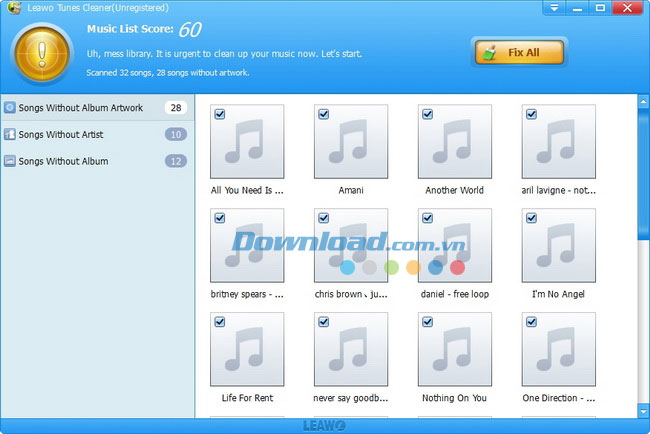Uncheck the Life For Rent checkbox

[220, 322]
